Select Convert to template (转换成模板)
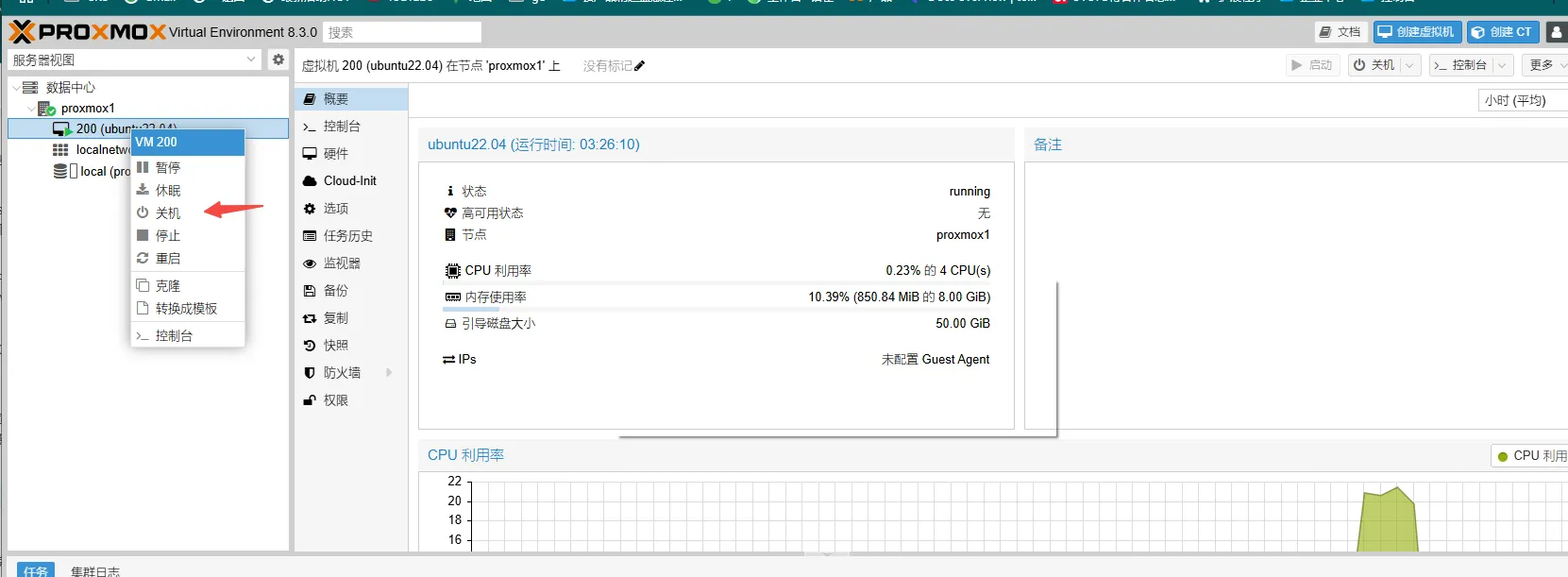The height and width of the screenshot is (577, 1568). [x=187, y=308]
